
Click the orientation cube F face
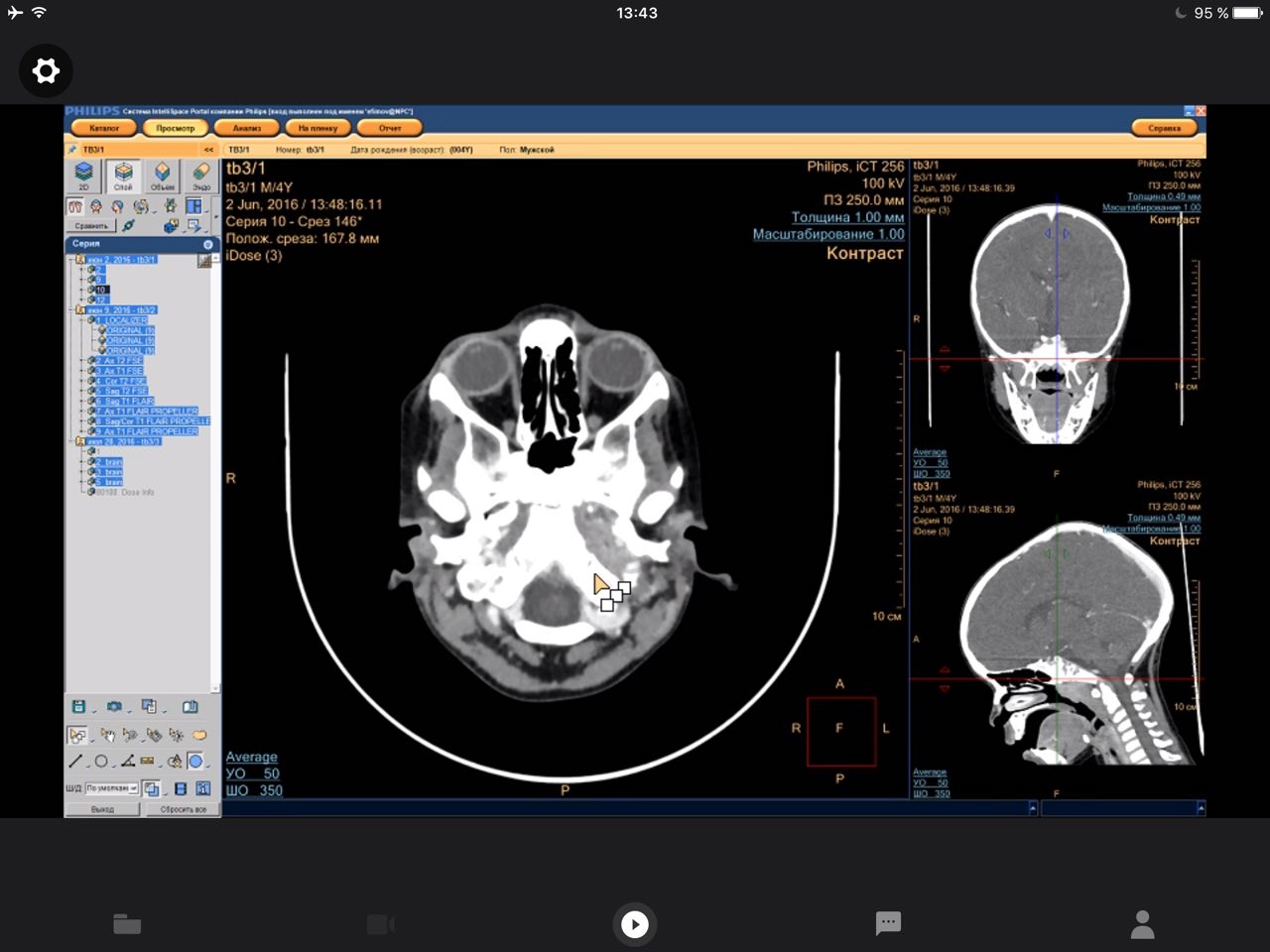(840, 729)
